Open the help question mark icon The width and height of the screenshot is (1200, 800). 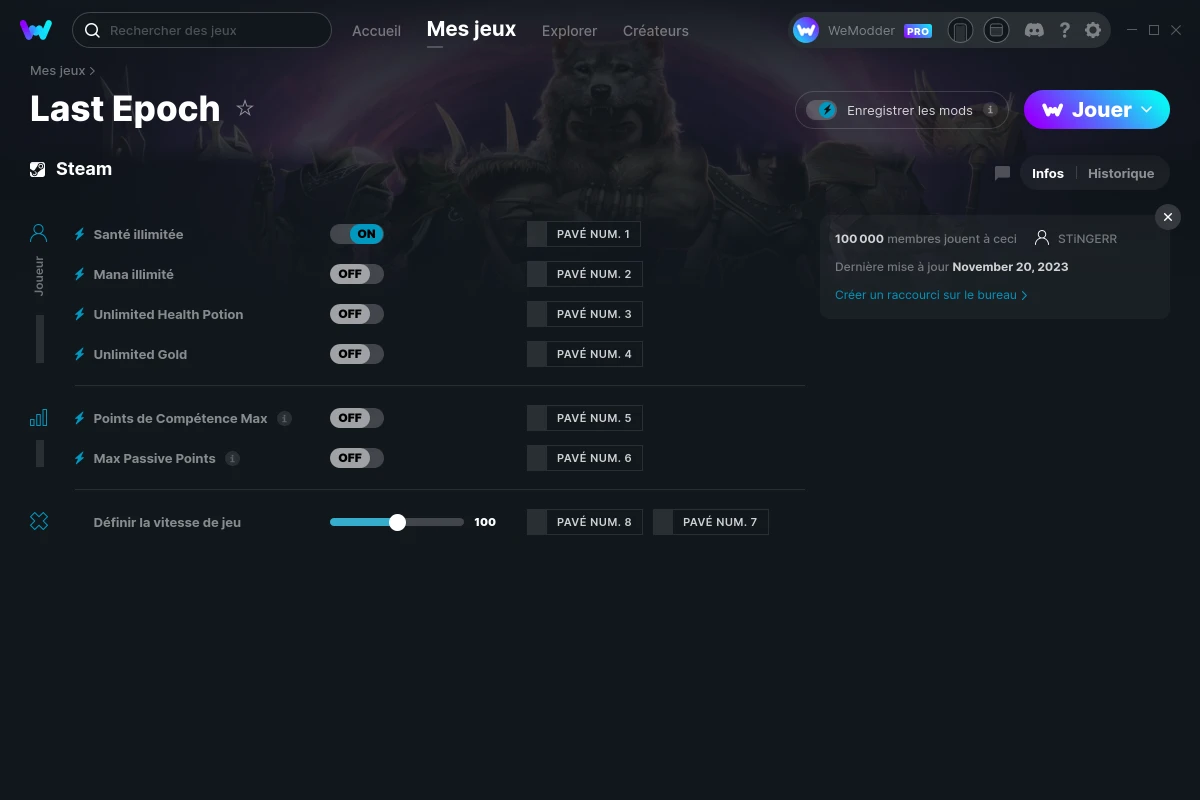[1064, 30]
